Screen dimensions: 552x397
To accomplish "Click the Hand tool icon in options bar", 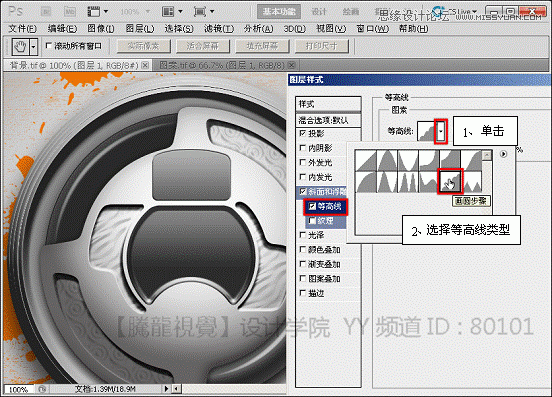I will point(20,46).
